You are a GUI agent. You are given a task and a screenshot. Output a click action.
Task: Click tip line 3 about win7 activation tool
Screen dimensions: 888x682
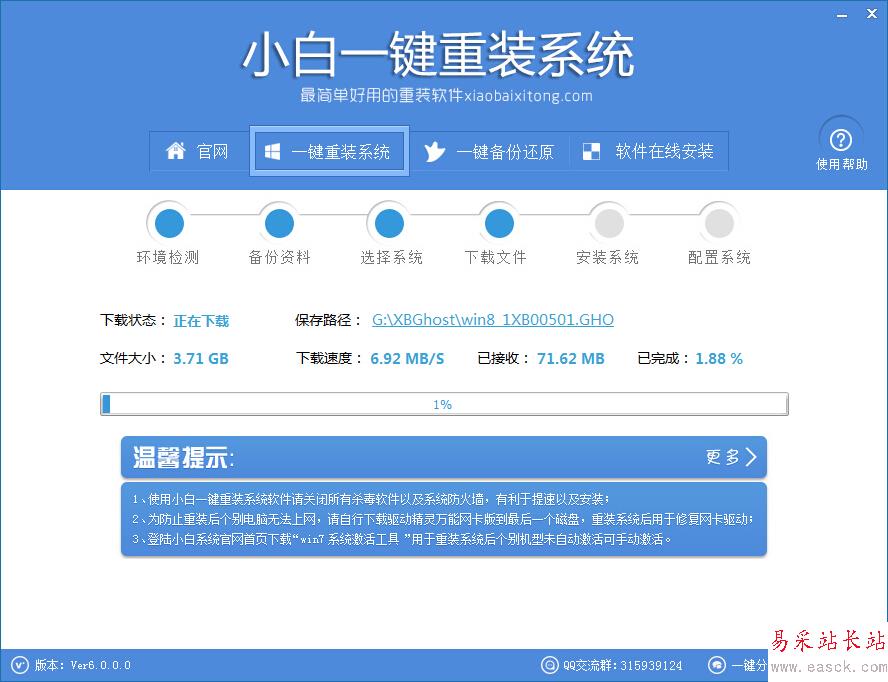[402, 539]
